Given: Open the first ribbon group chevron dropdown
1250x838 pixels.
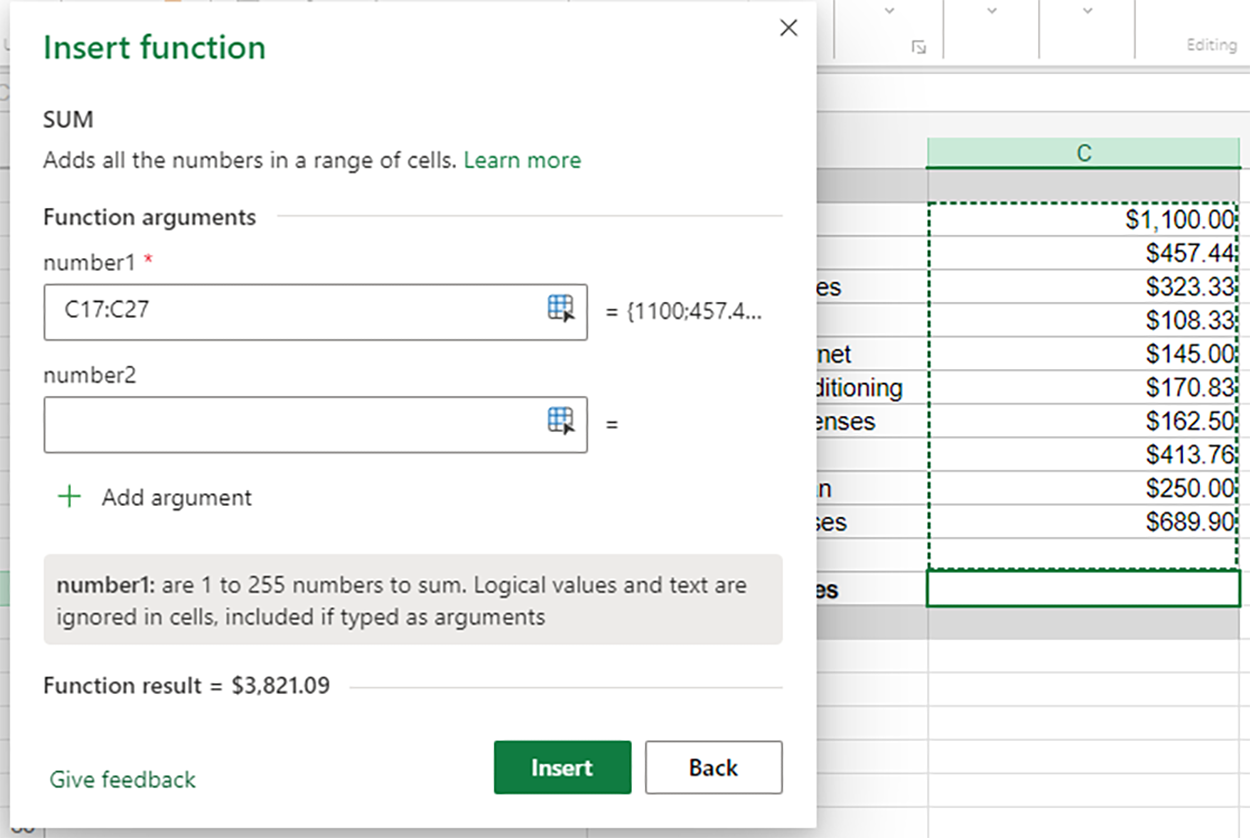Looking at the screenshot, I should [891, 8].
